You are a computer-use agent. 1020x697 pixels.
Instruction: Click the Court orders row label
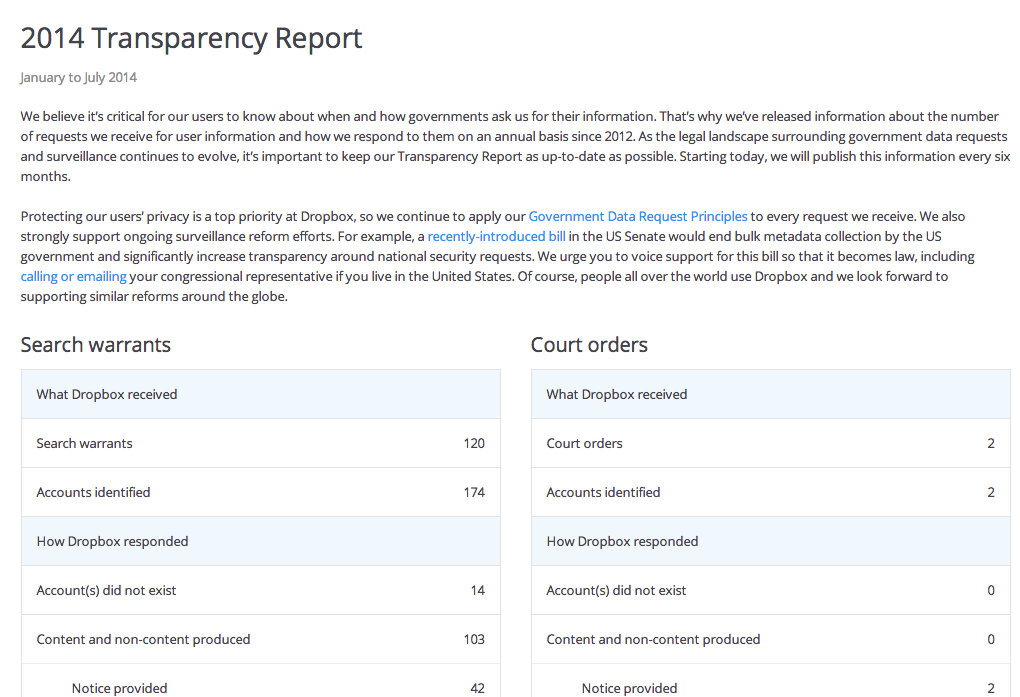[x=584, y=444]
